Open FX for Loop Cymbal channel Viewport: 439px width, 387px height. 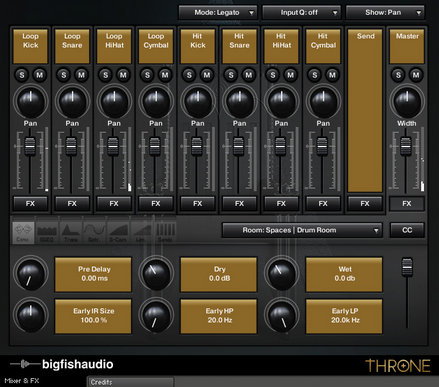pos(156,203)
